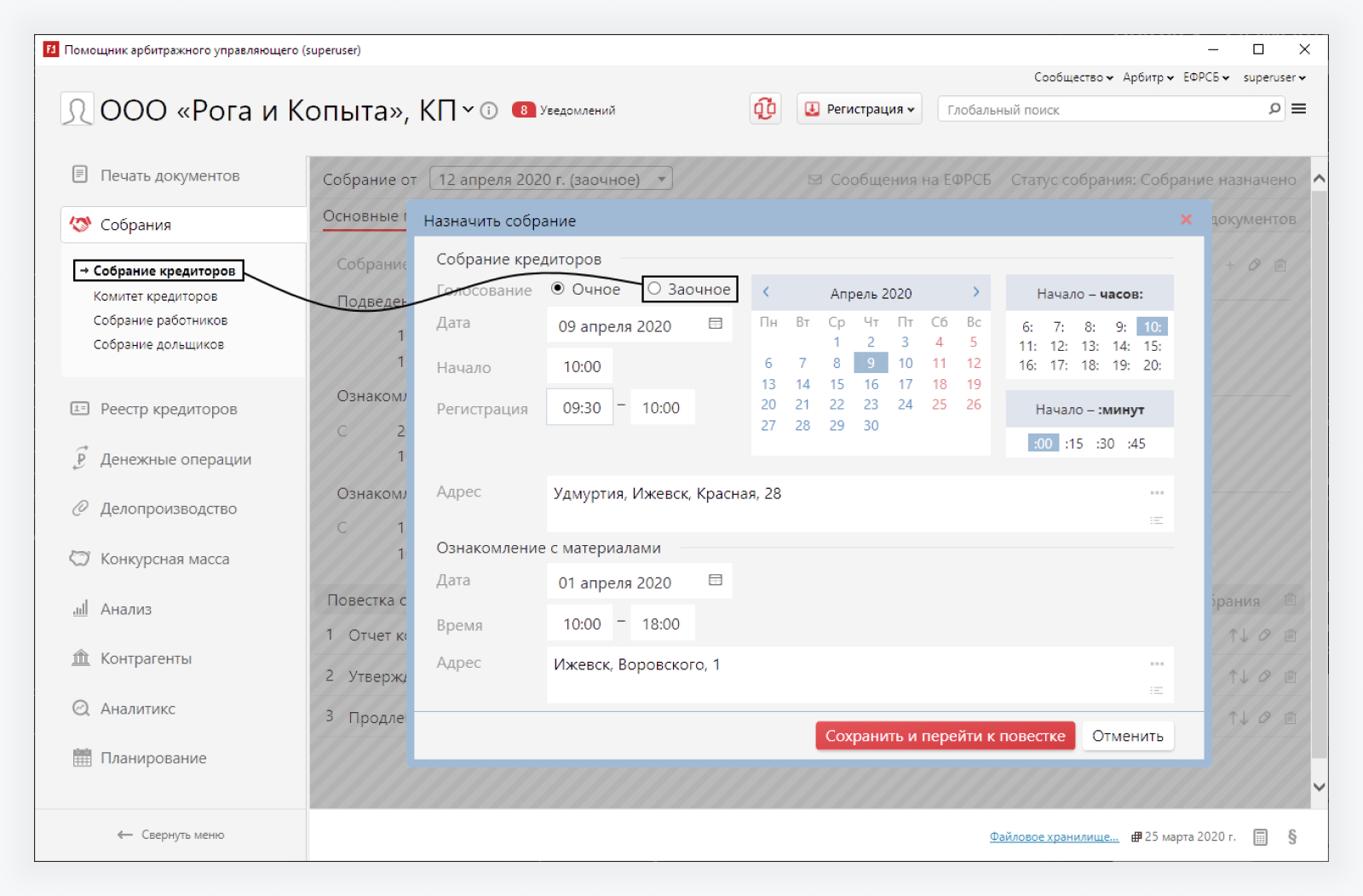Viewport: 1363px width, 896px height.
Task: Select Комитет кредиторов submenu item
Action: click(155, 296)
